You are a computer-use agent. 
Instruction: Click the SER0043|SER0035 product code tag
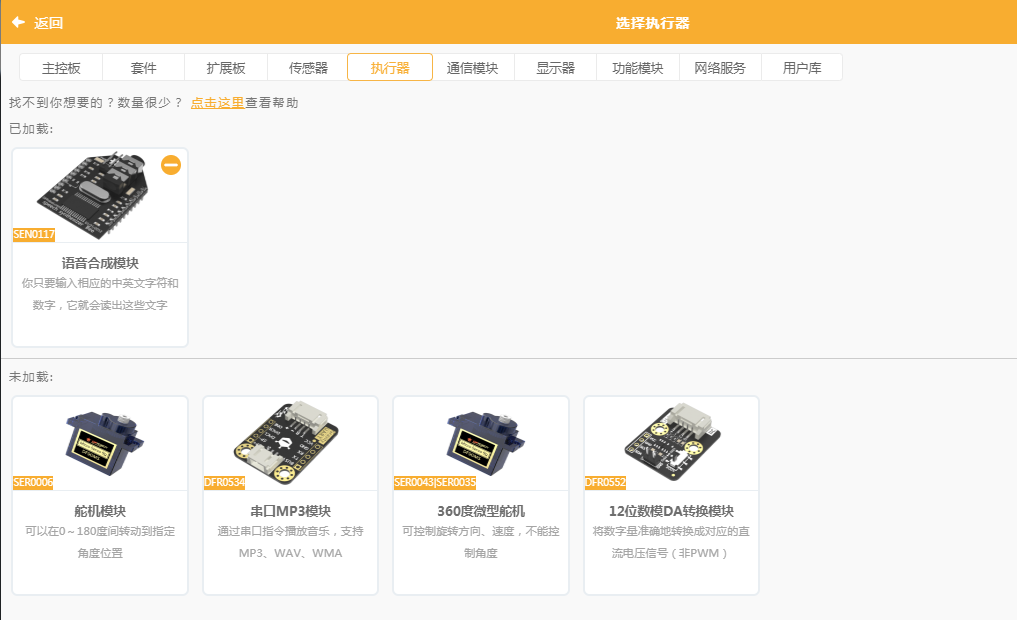click(x=435, y=483)
